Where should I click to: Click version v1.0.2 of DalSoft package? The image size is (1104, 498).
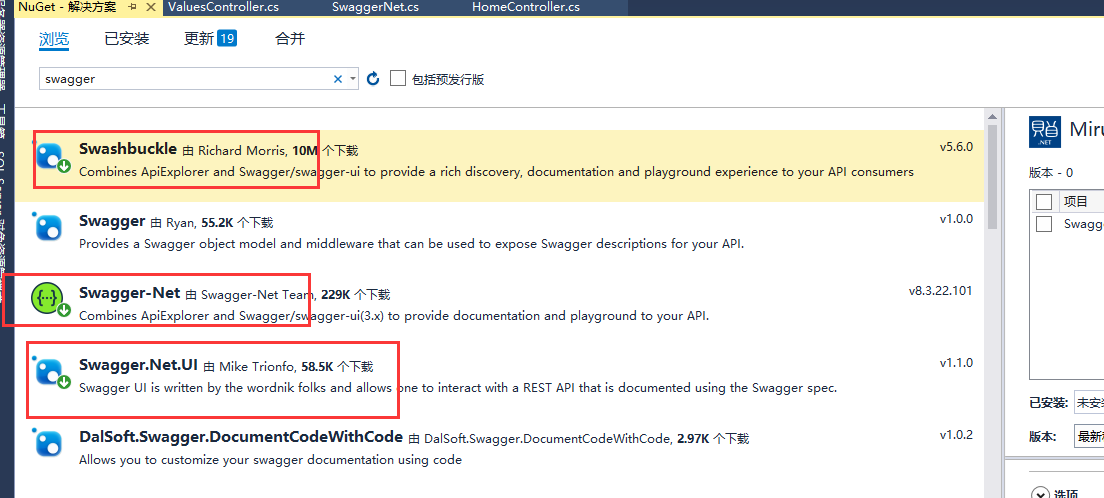pos(956,435)
